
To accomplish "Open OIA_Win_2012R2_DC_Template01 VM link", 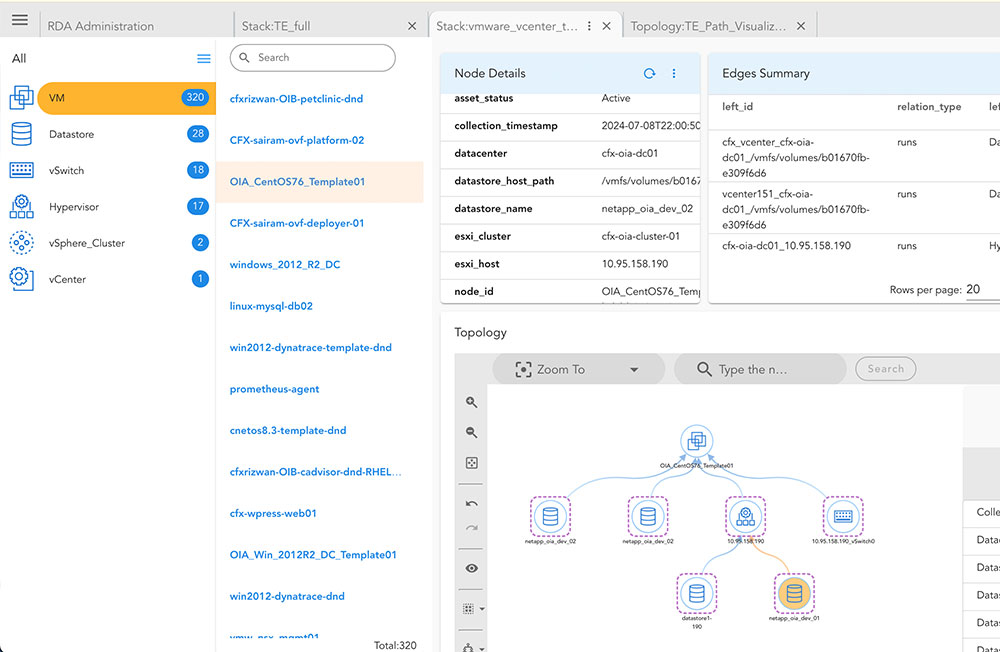I will tap(313, 555).
